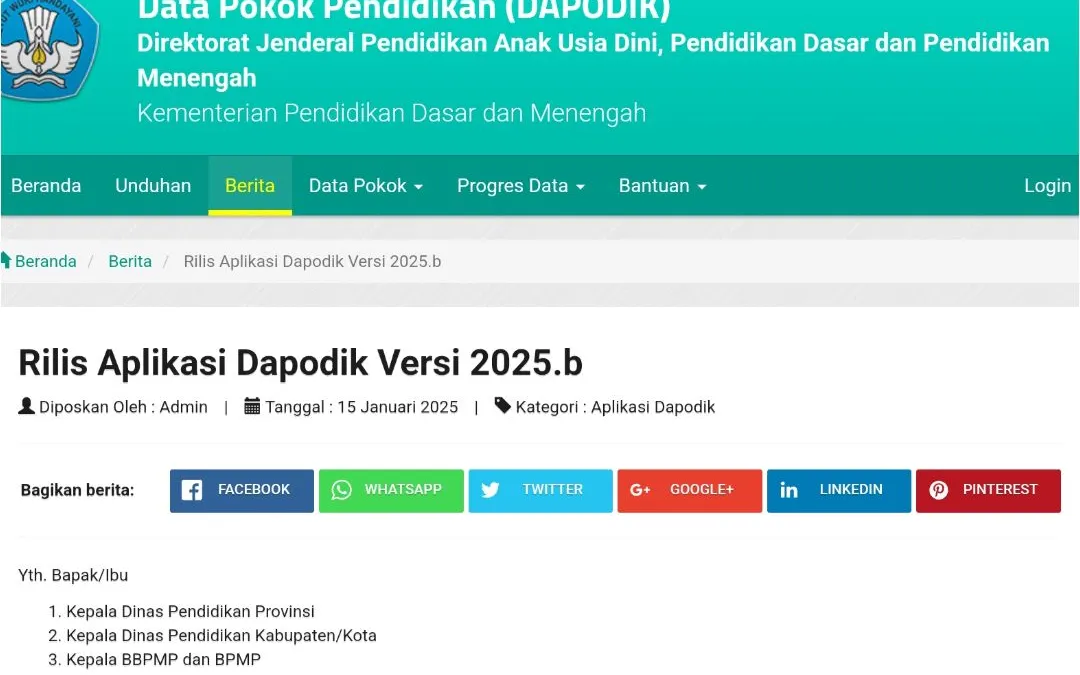Click the Twitter bird icon
1080x675 pixels.
pos(490,490)
